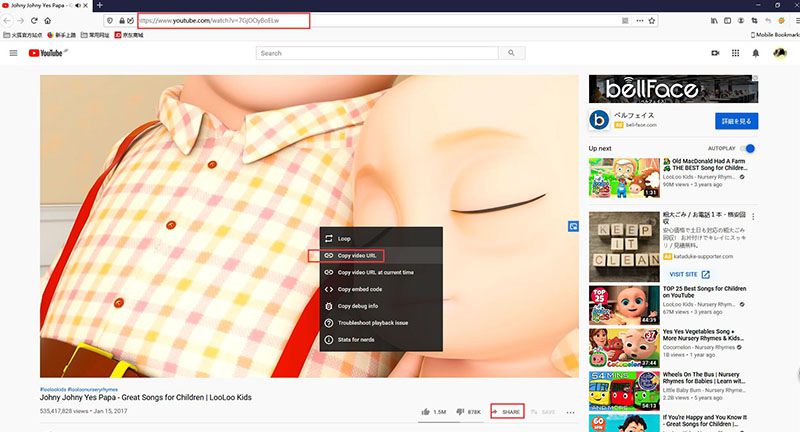Viewport: 800px width, 432px height.
Task: Open the browser library icon
Action: 714,21
